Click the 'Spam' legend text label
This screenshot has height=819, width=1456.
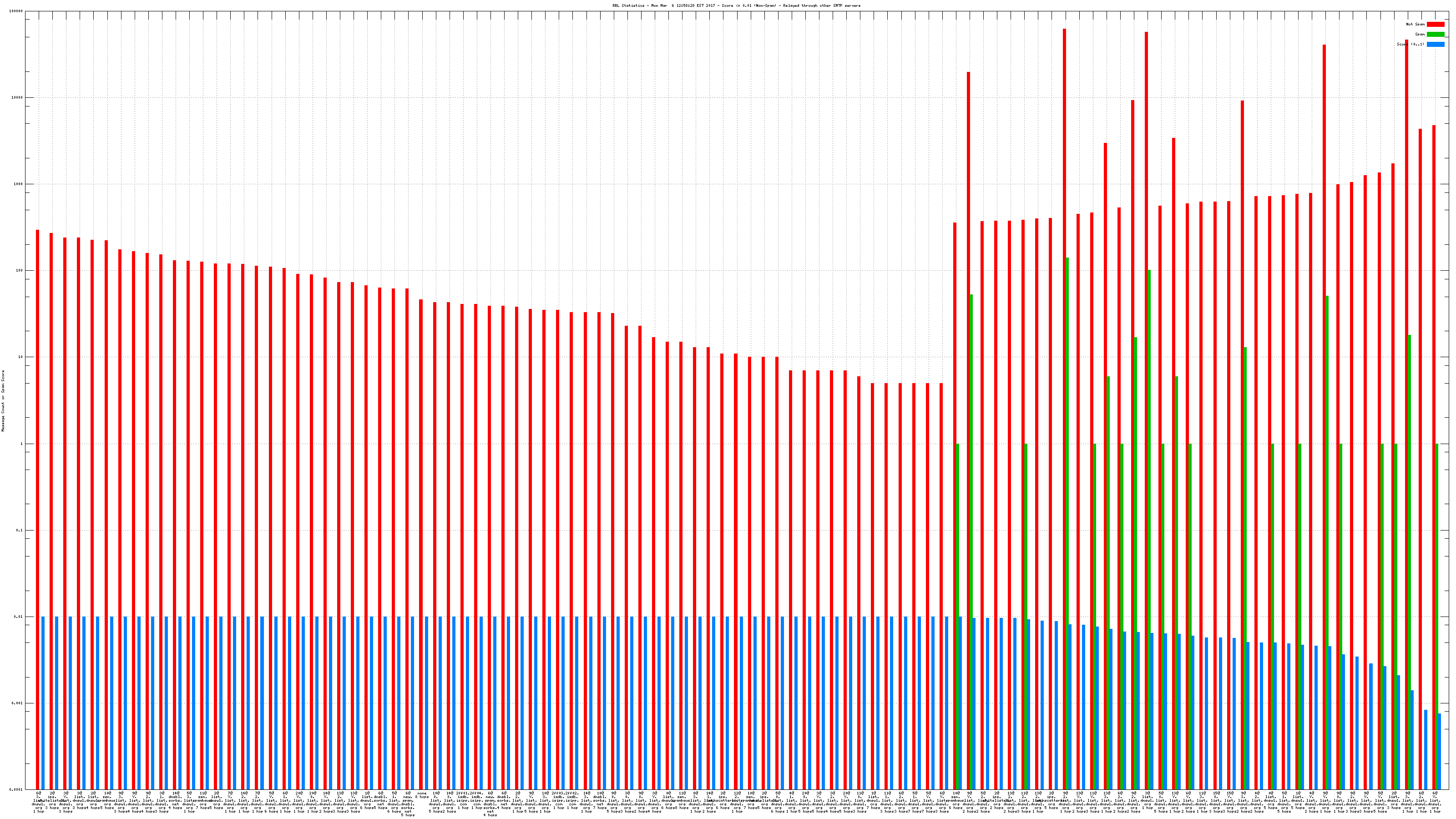pos(1420,35)
